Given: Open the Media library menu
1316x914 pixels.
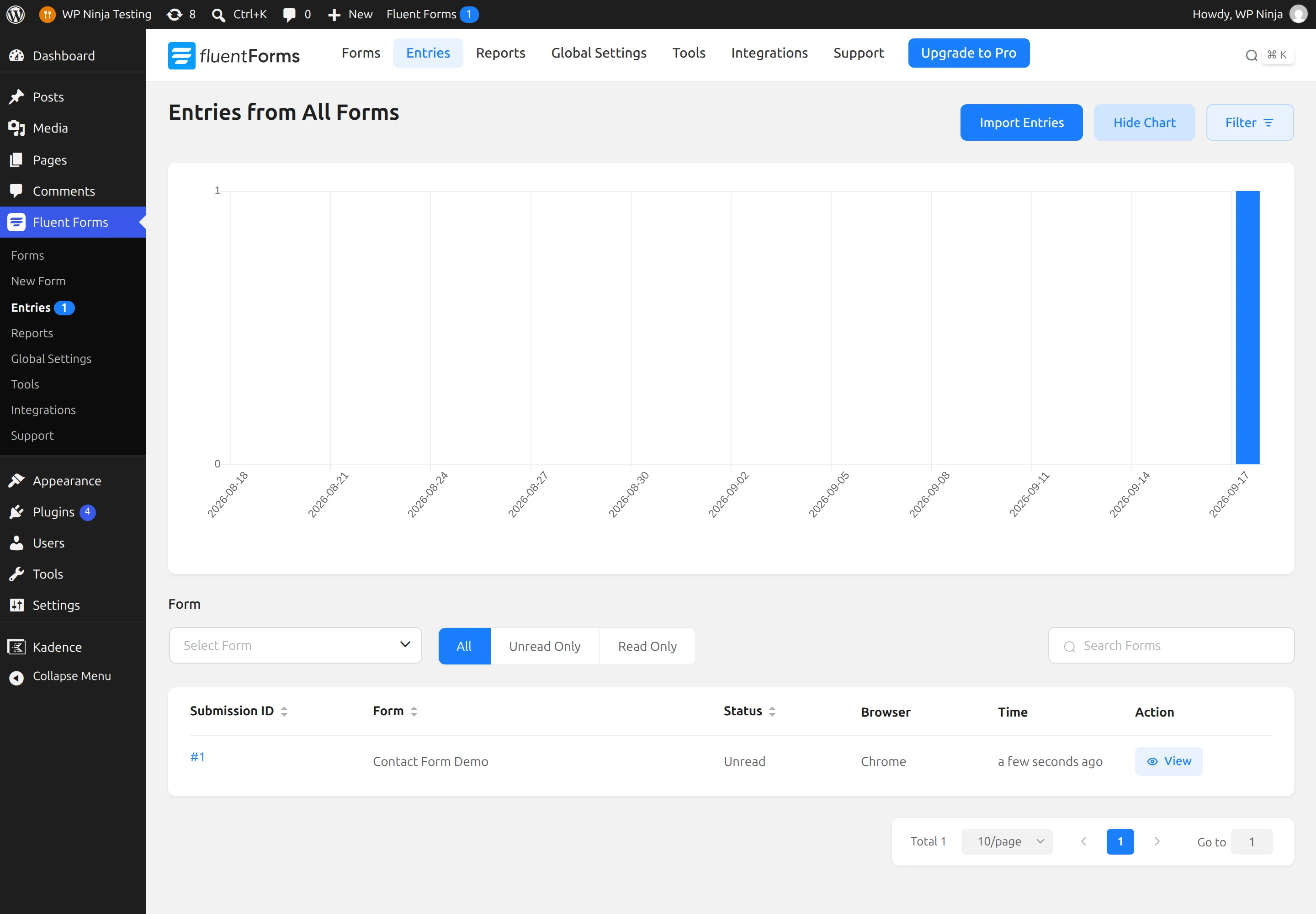Looking at the screenshot, I should point(73,128).
